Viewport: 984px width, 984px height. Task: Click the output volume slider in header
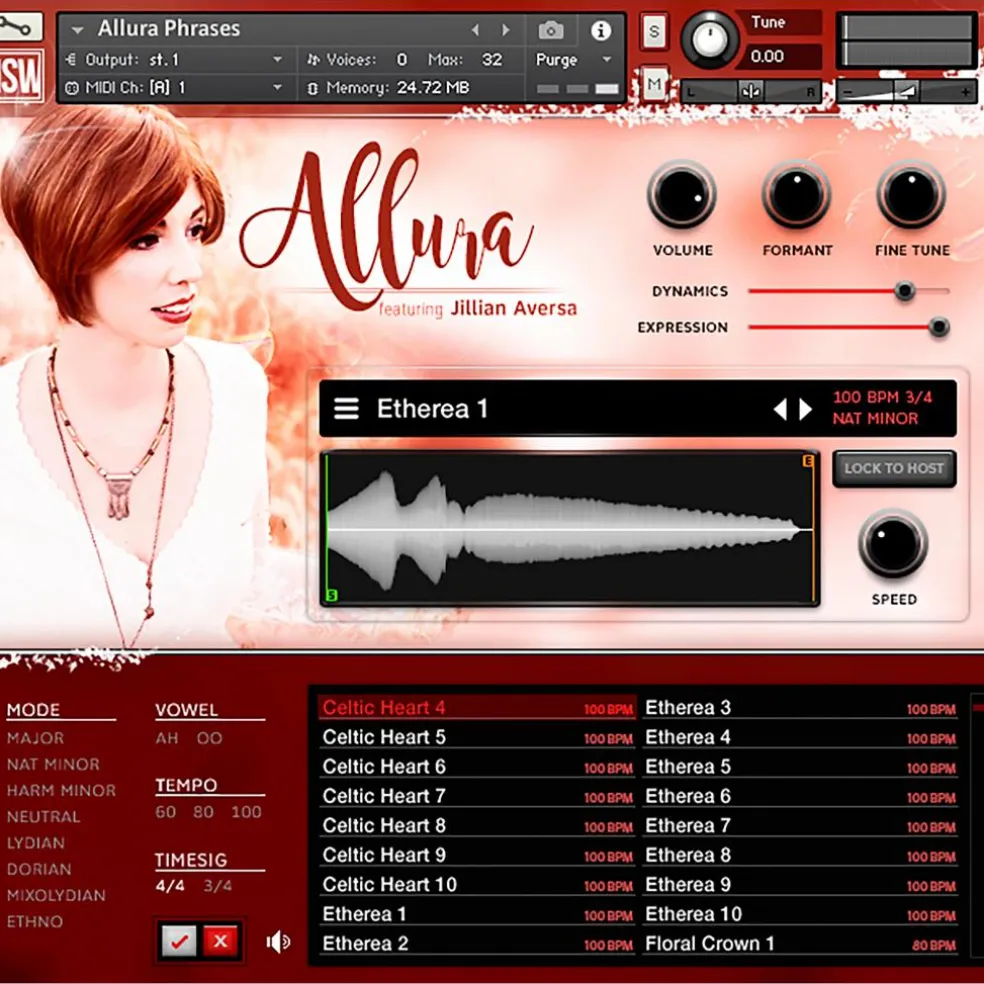point(906,92)
